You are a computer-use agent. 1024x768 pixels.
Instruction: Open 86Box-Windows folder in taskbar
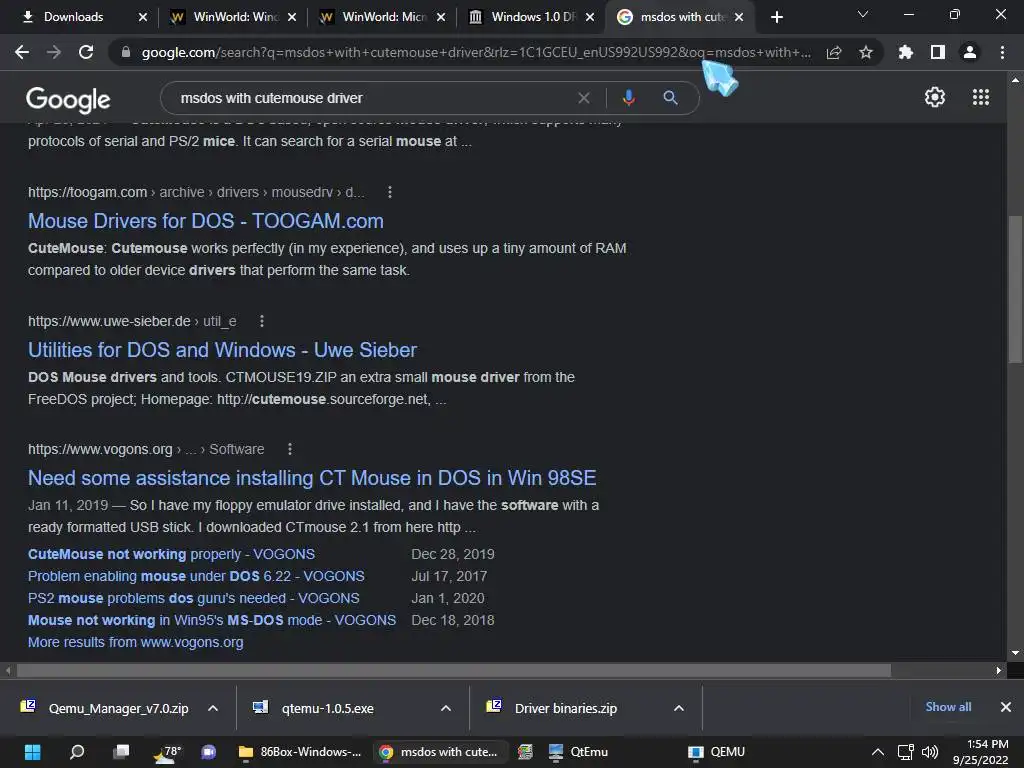click(x=300, y=752)
